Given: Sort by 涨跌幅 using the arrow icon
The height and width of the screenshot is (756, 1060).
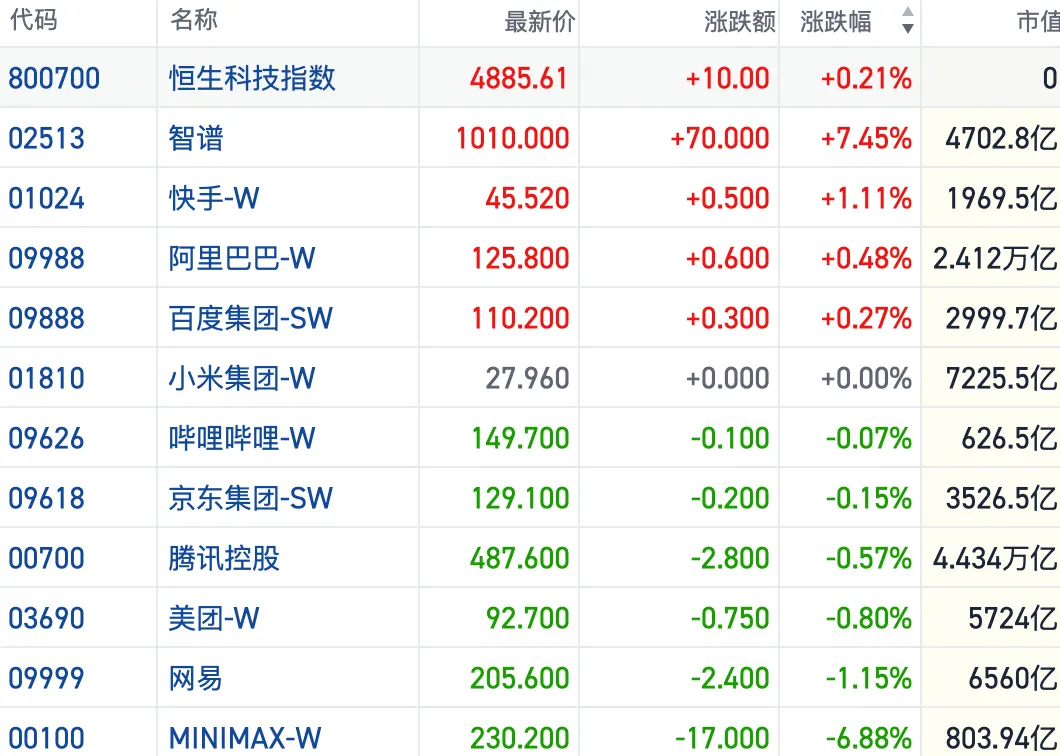Looking at the screenshot, I should point(908,21).
